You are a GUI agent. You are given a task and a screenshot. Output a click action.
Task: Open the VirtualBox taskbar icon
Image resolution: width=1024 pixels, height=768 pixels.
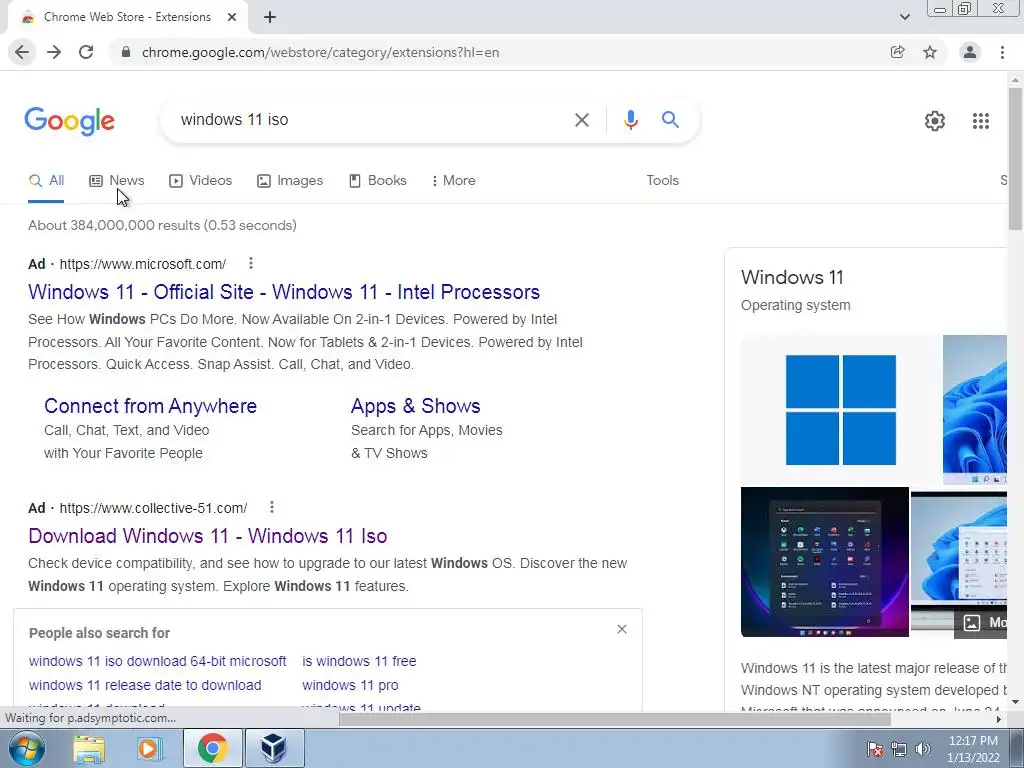(x=274, y=748)
